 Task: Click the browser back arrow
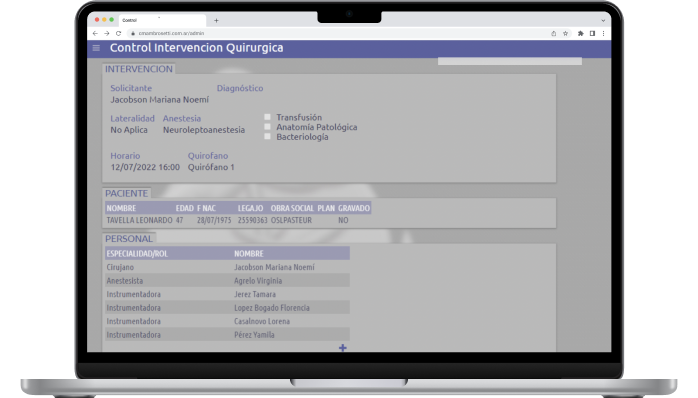pos(95,33)
